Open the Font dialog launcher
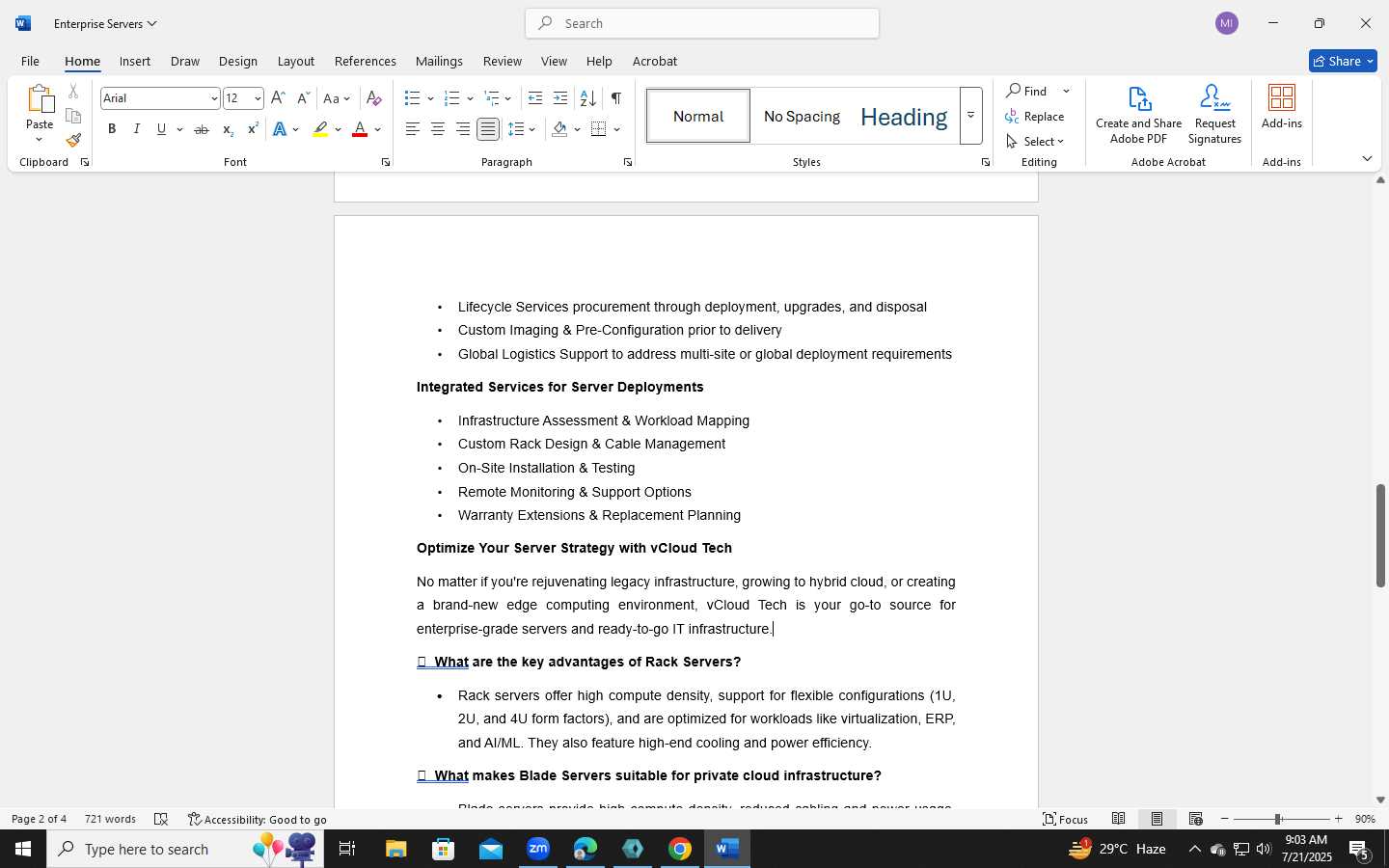The height and width of the screenshot is (868, 1389). coord(386,162)
